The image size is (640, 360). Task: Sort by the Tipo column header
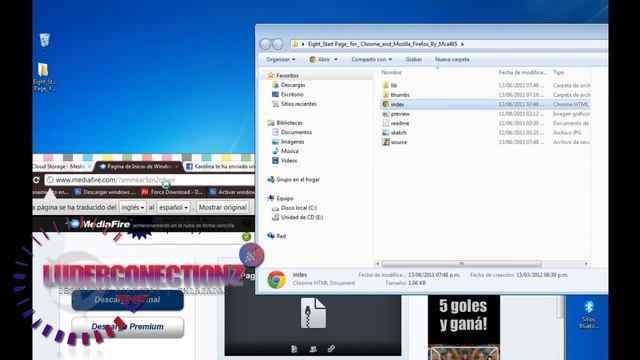[558, 72]
